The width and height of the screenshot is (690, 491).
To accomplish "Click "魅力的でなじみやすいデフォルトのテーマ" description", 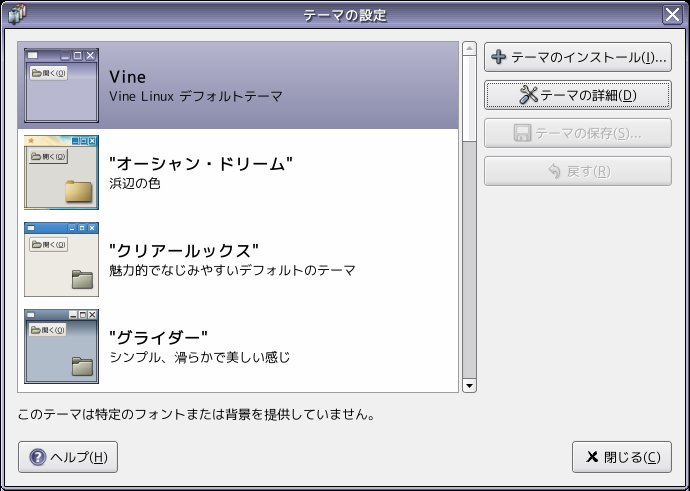I will tap(232, 270).
